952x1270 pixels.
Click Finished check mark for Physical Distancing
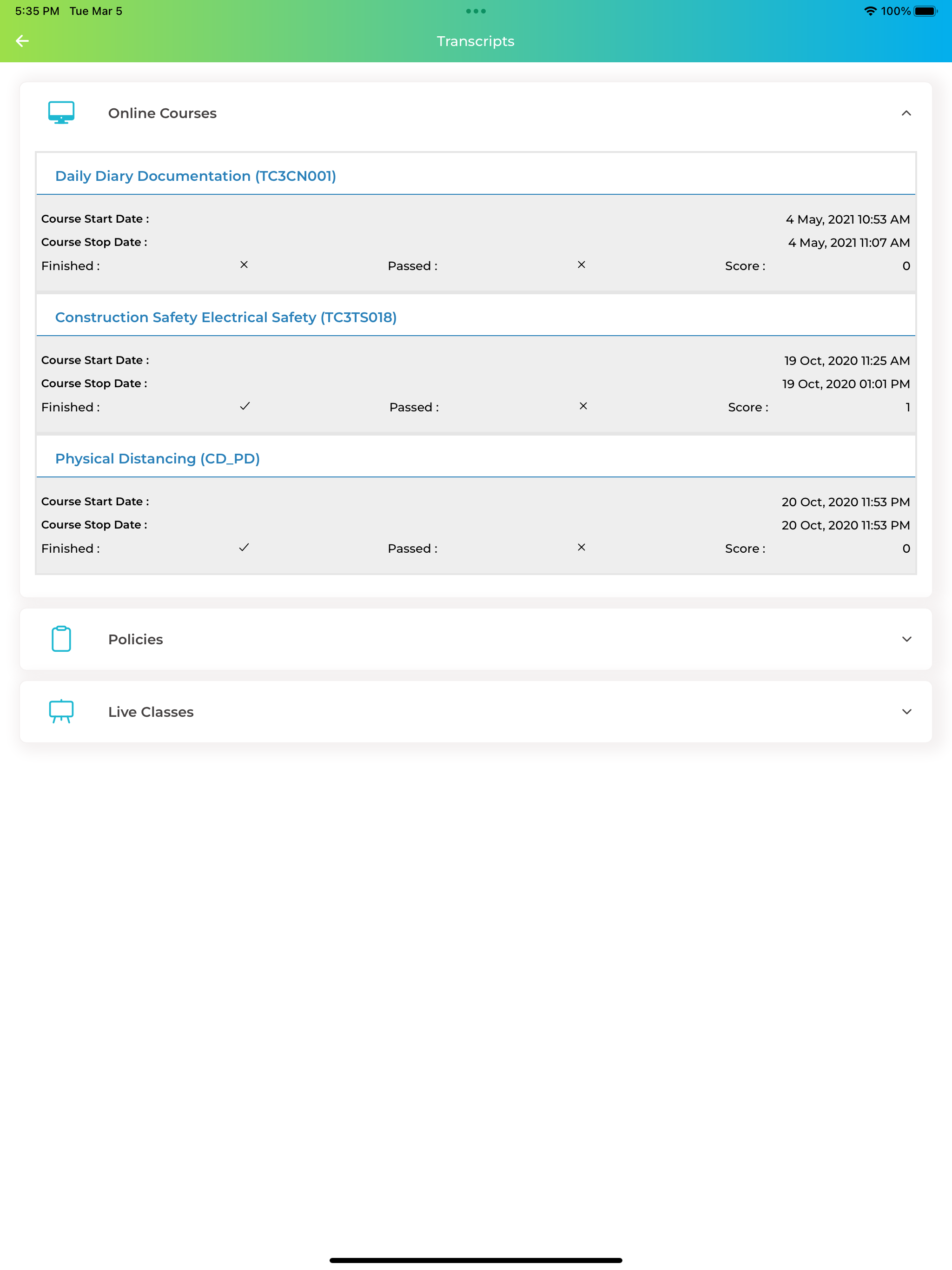pos(244,547)
